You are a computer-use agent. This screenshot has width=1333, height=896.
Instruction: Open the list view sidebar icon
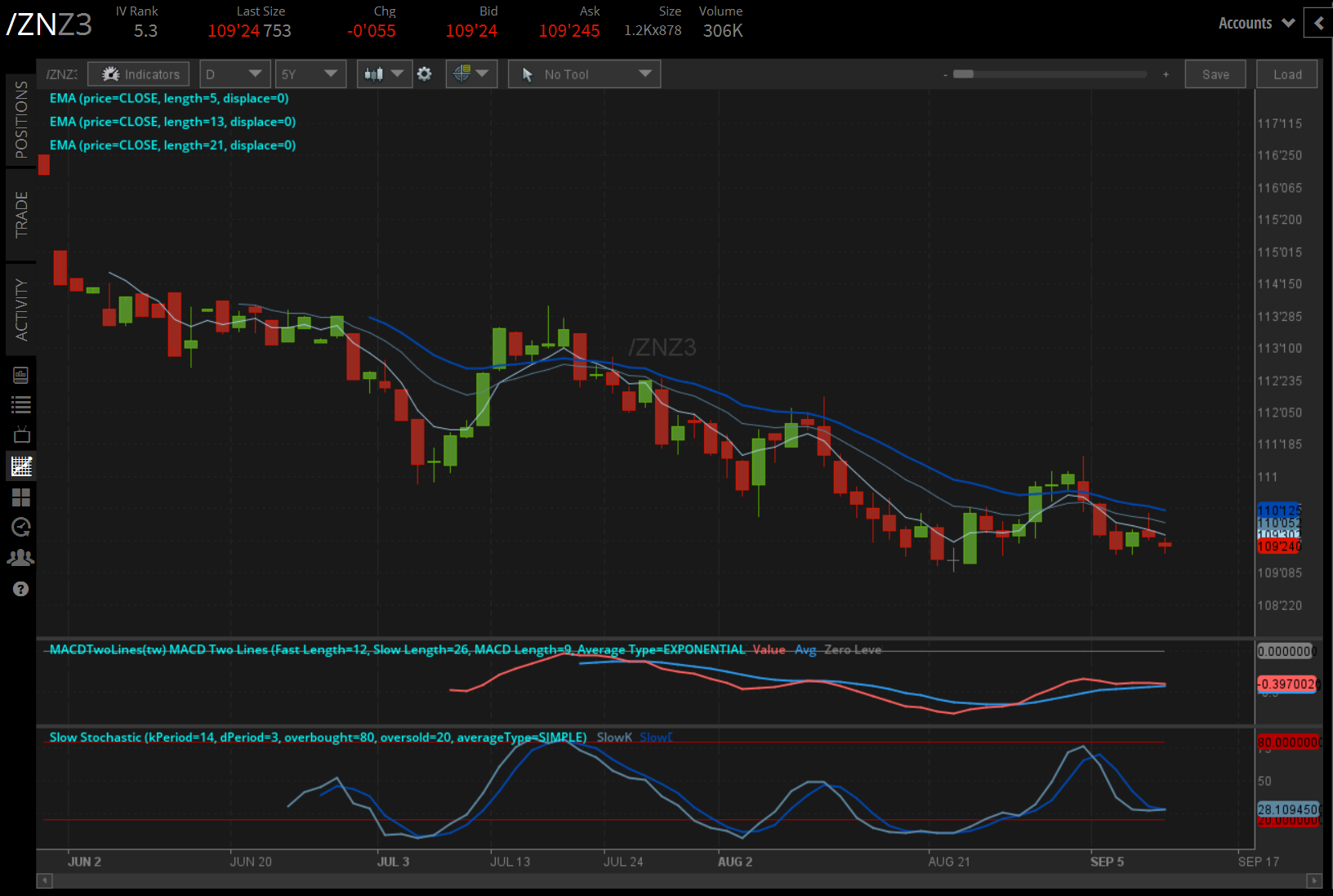pyautogui.click(x=21, y=404)
